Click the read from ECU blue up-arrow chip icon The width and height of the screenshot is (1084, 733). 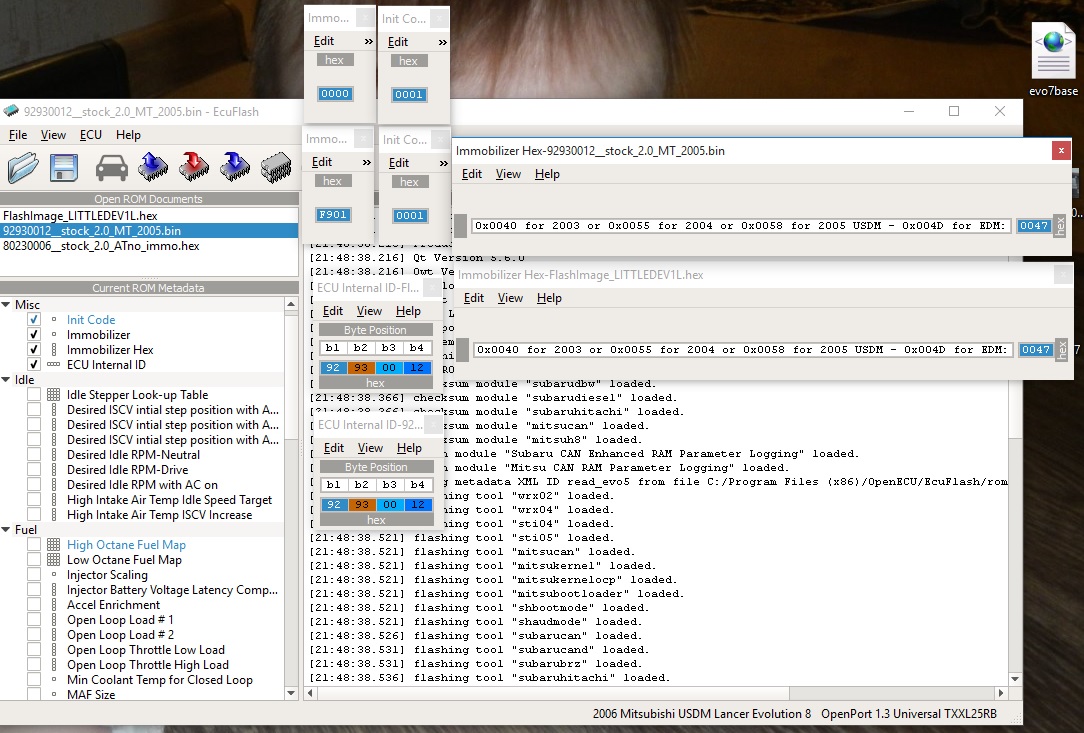[x=152, y=167]
